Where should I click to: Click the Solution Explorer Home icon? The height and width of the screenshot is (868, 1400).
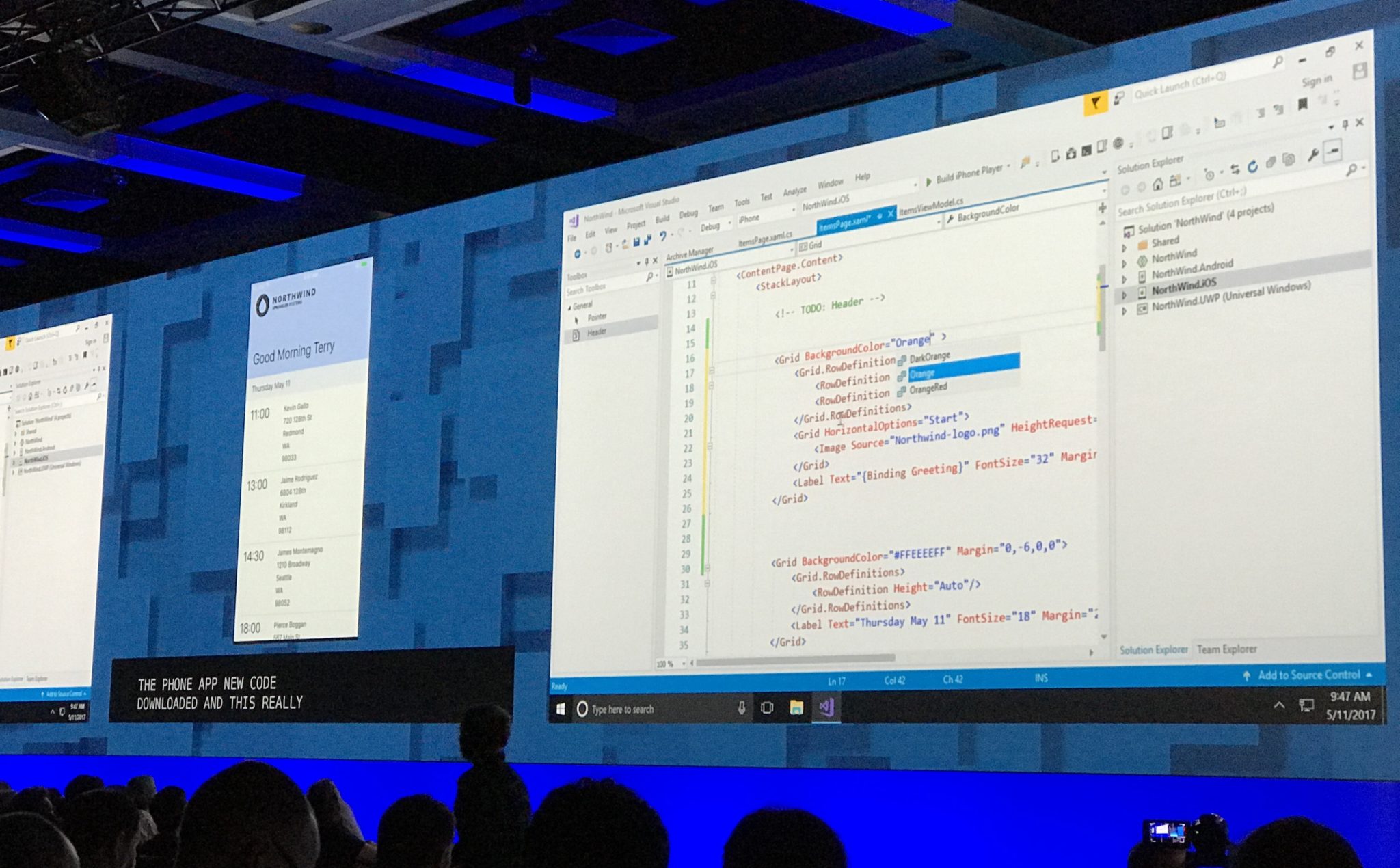click(1158, 184)
